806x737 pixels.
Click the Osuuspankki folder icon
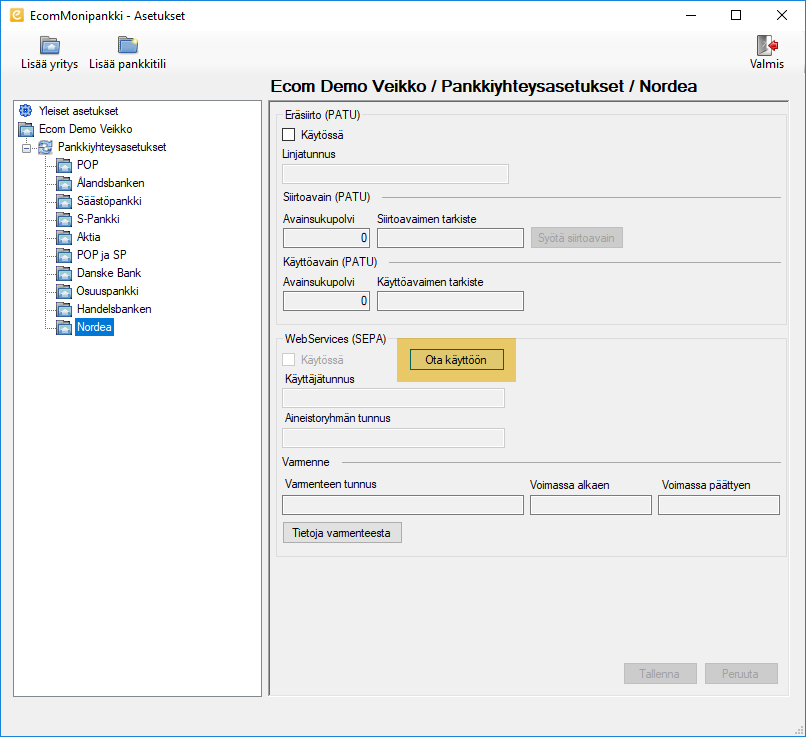64,291
